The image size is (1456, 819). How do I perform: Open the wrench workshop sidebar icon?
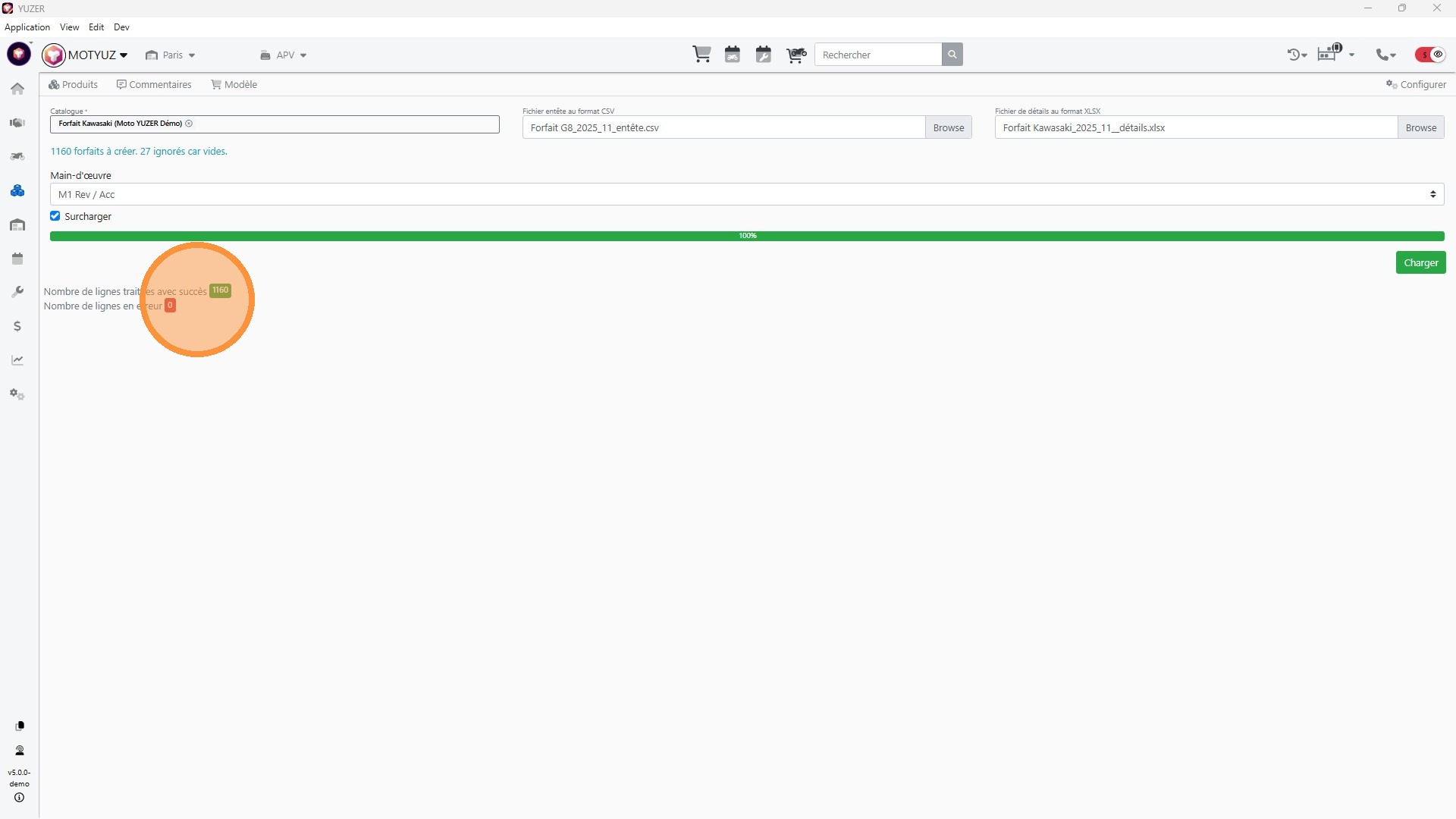17,292
